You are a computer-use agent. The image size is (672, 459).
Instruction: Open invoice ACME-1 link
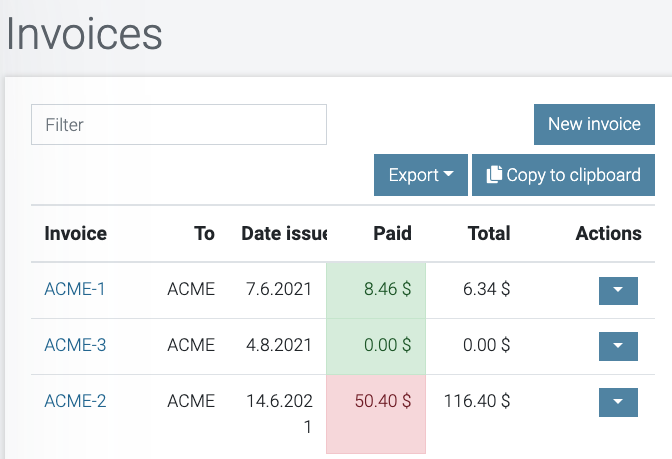click(75, 290)
